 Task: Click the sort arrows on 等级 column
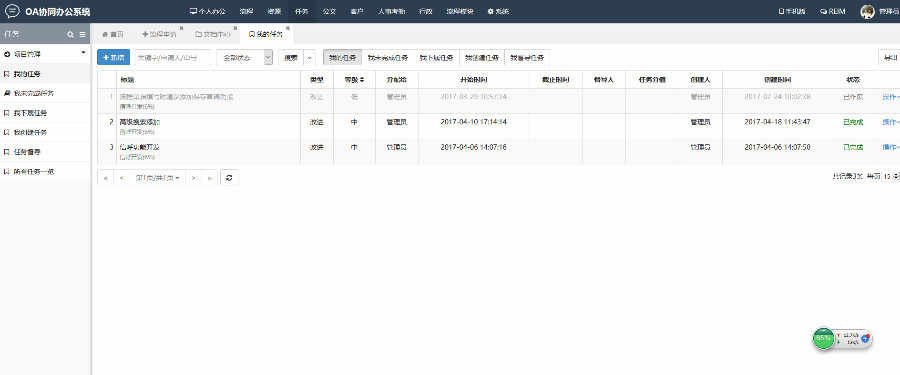point(362,80)
